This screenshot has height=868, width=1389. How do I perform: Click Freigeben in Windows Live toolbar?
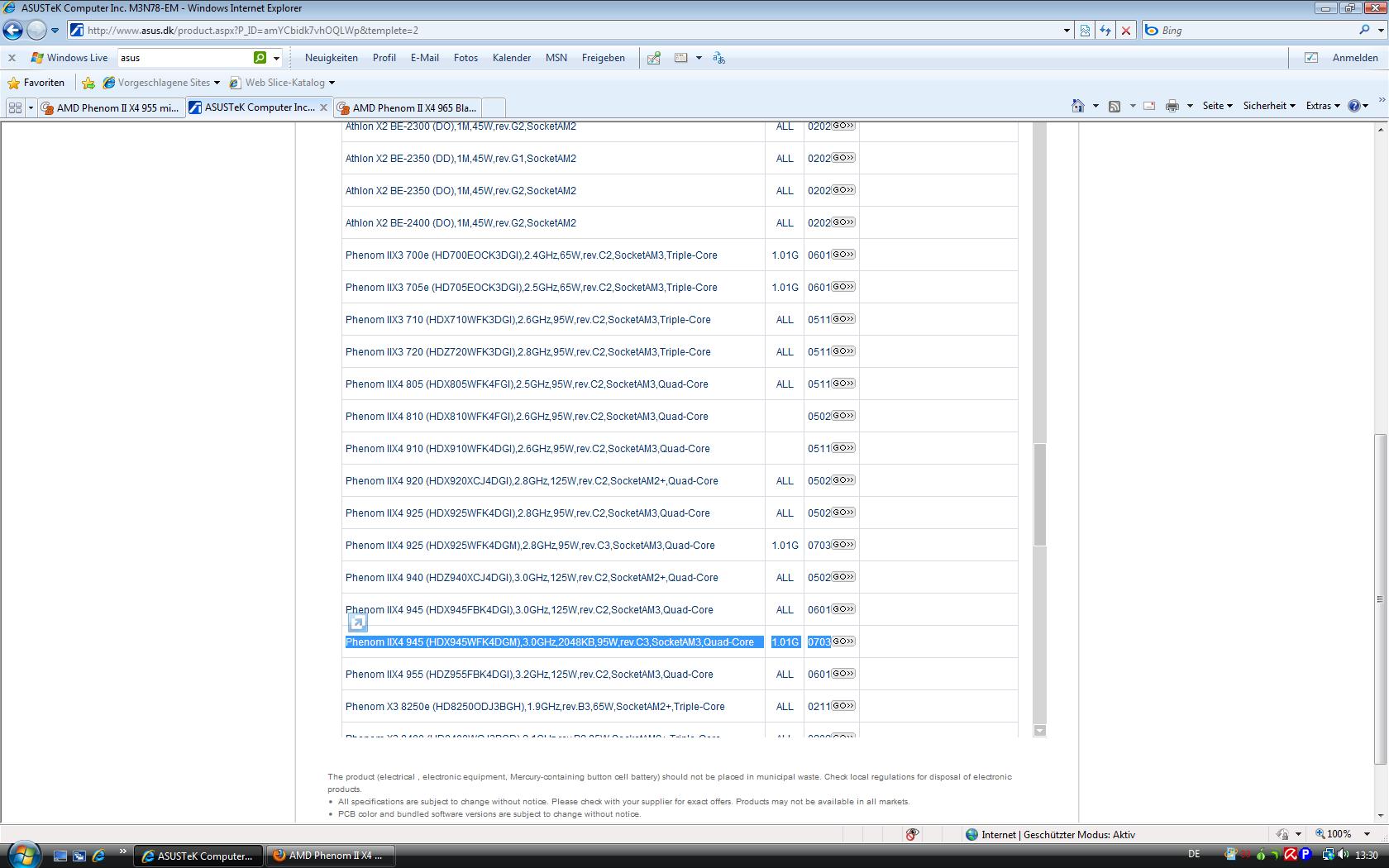(x=604, y=58)
